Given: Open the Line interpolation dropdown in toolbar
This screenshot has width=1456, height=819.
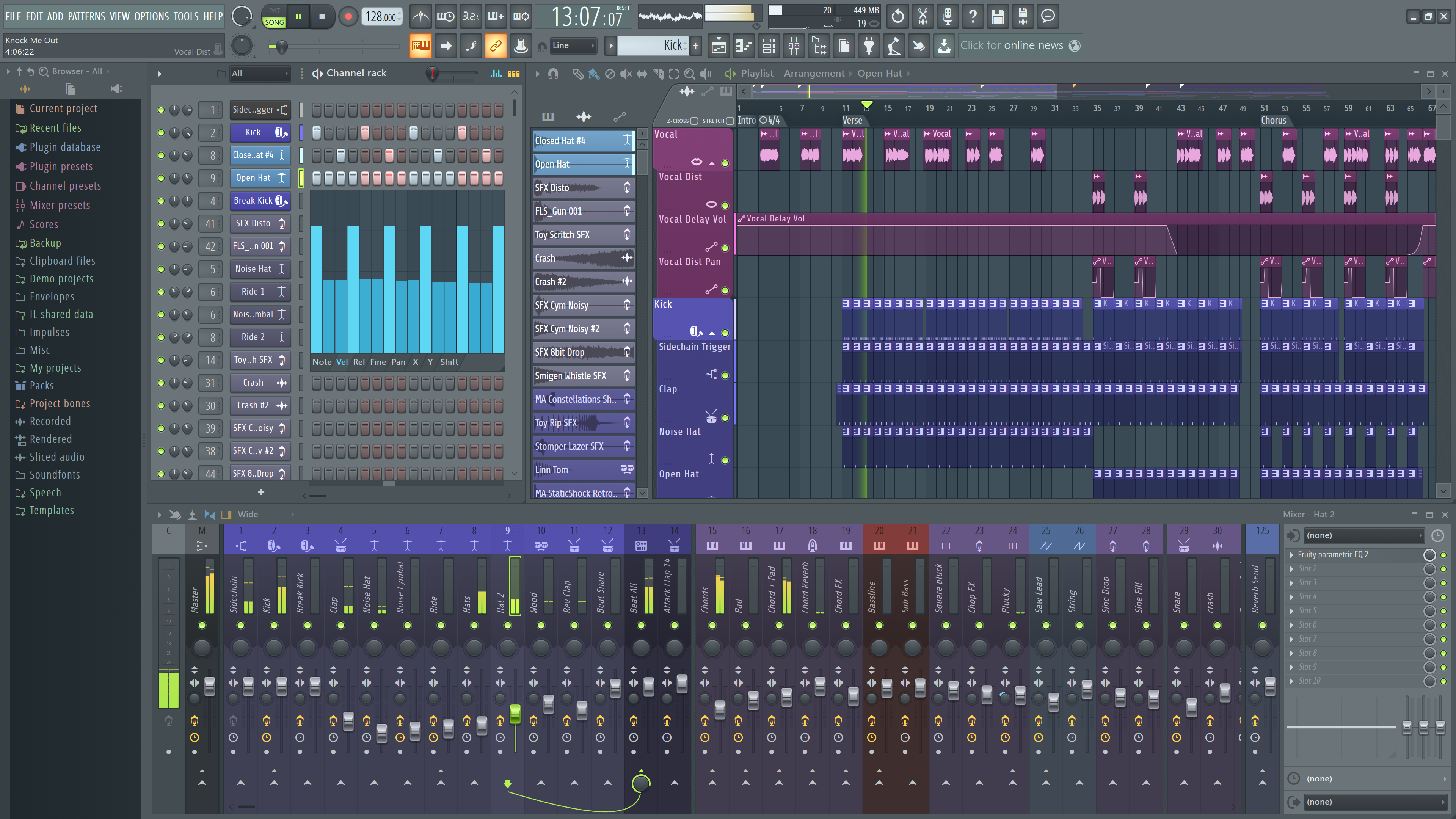Looking at the screenshot, I should 575,45.
